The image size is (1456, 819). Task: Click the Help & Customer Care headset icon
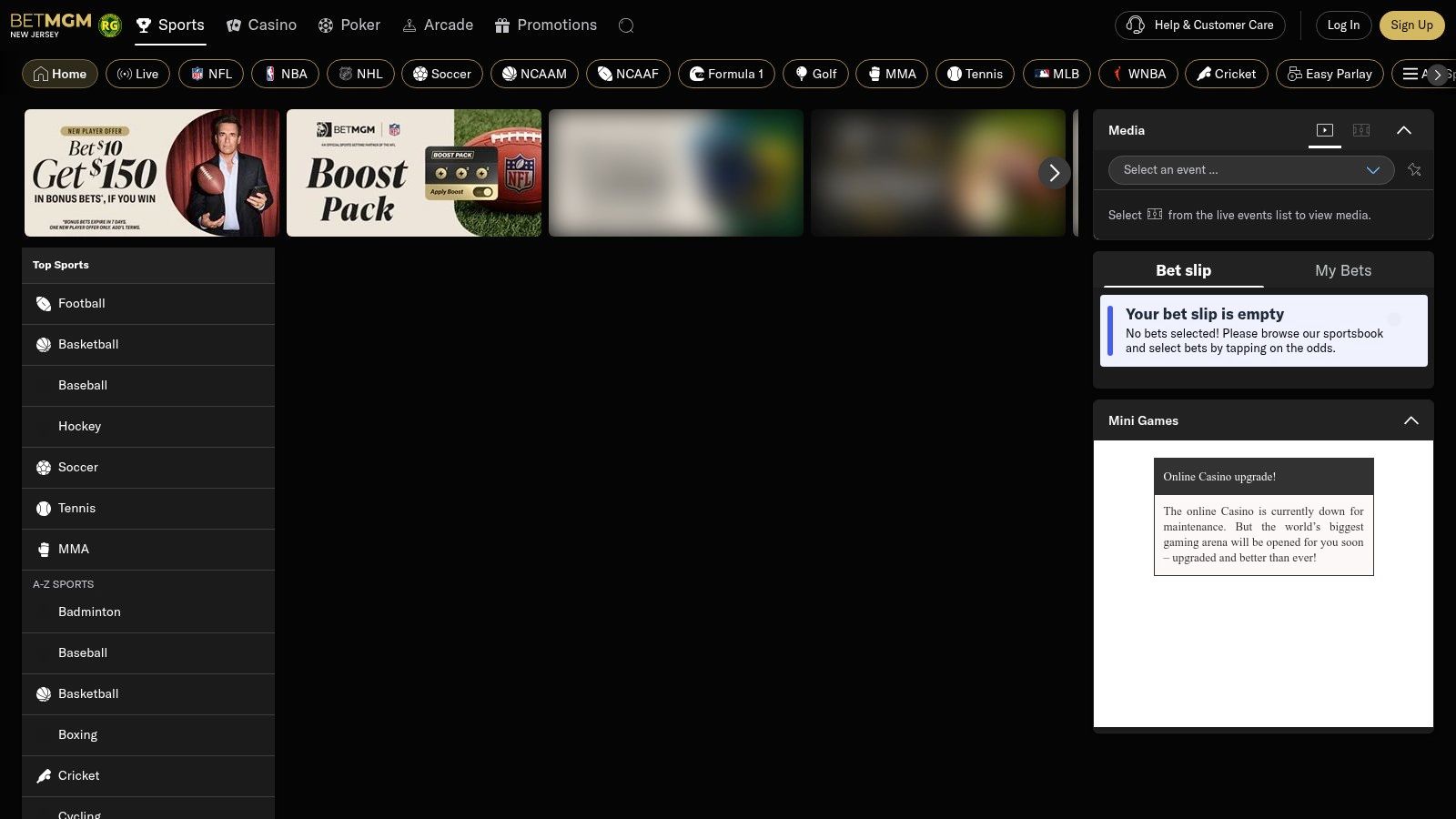[x=1135, y=25]
